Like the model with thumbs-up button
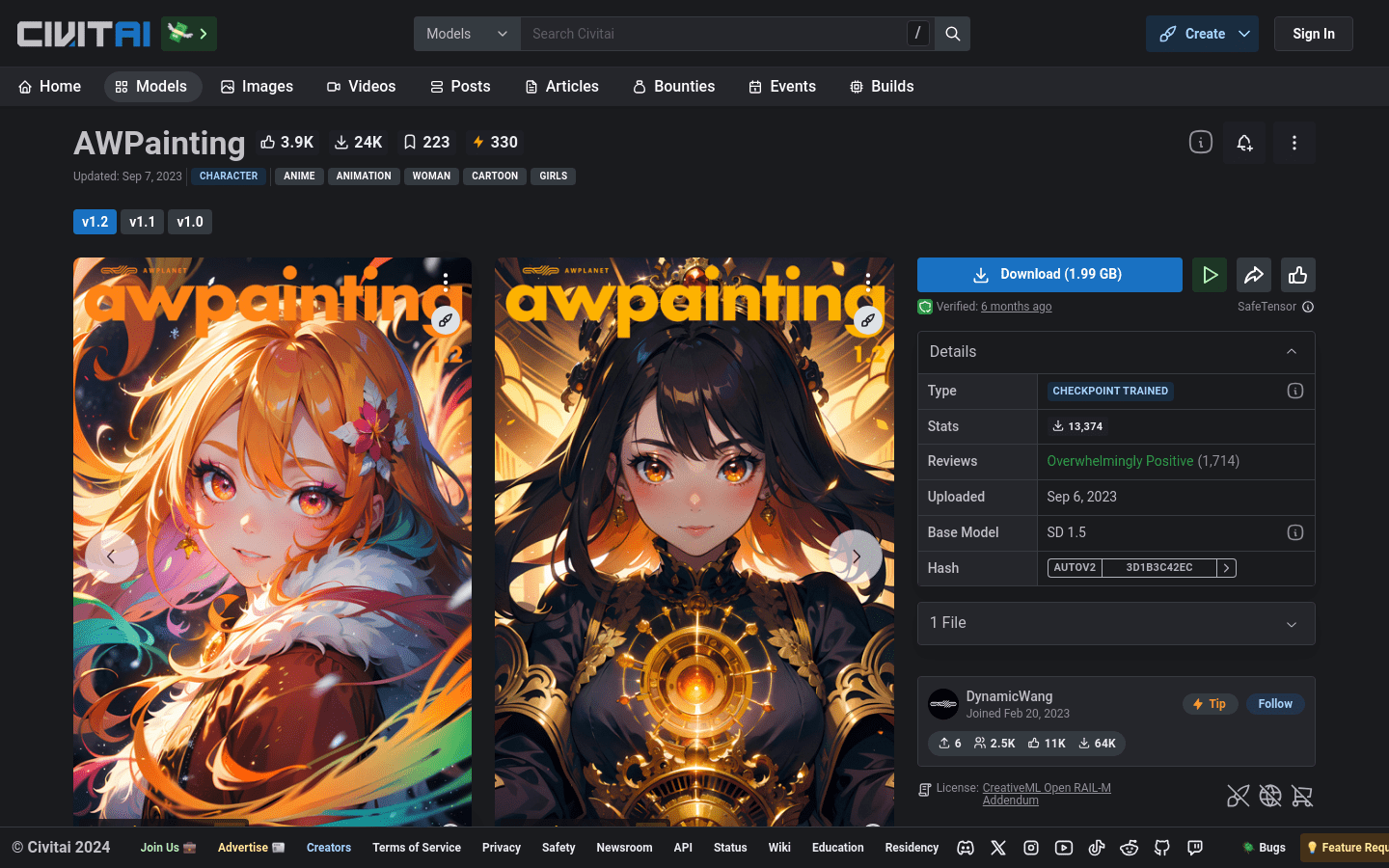 (1298, 275)
